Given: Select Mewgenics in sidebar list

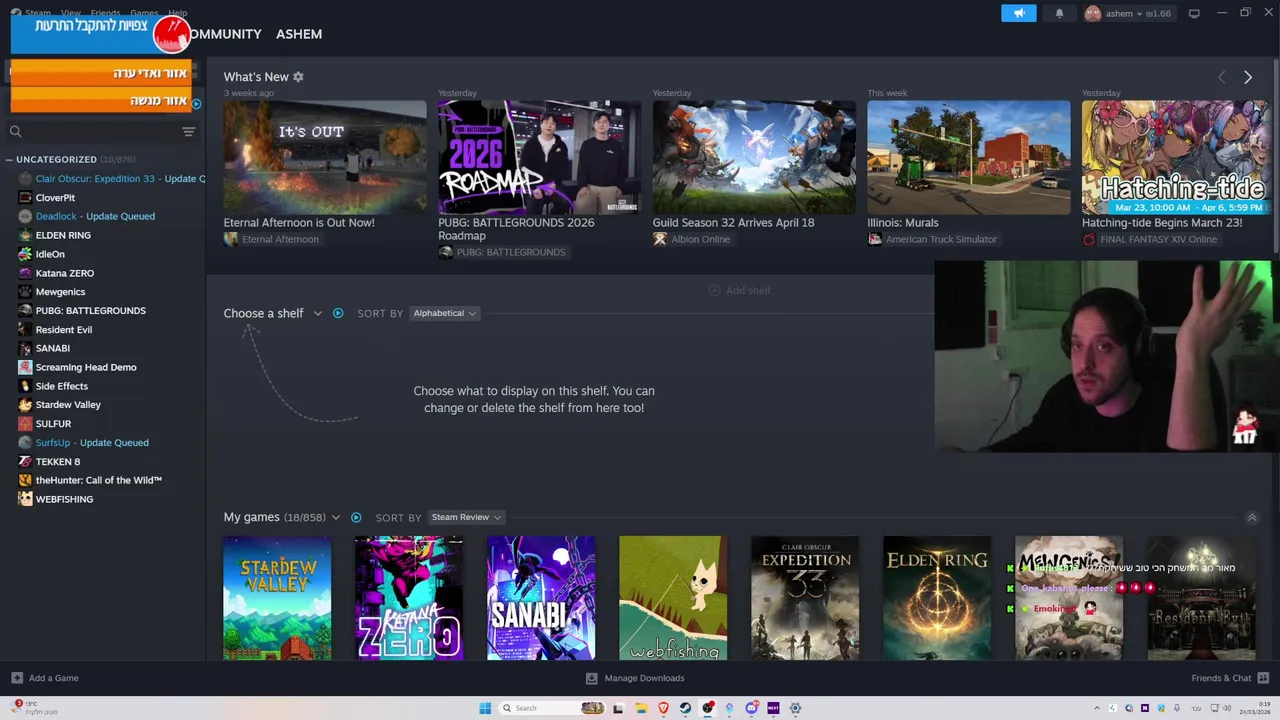Looking at the screenshot, I should [60, 292].
